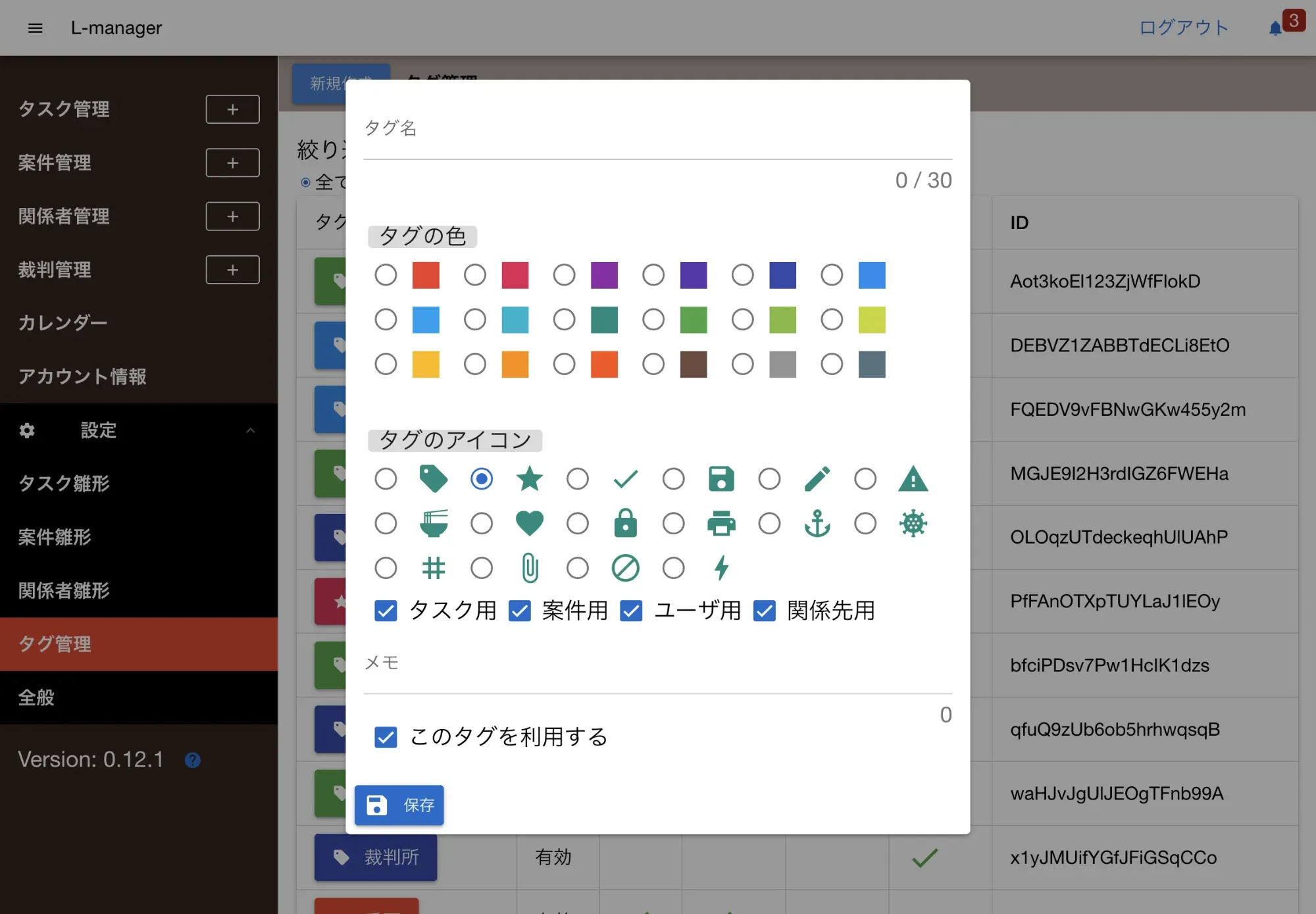Pick the anchor tag icon

[769, 524]
